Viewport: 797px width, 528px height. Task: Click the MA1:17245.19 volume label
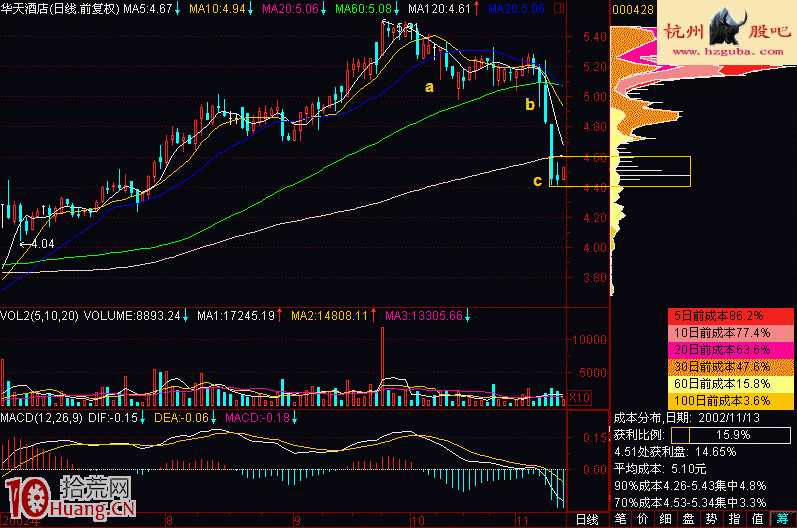(236, 316)
